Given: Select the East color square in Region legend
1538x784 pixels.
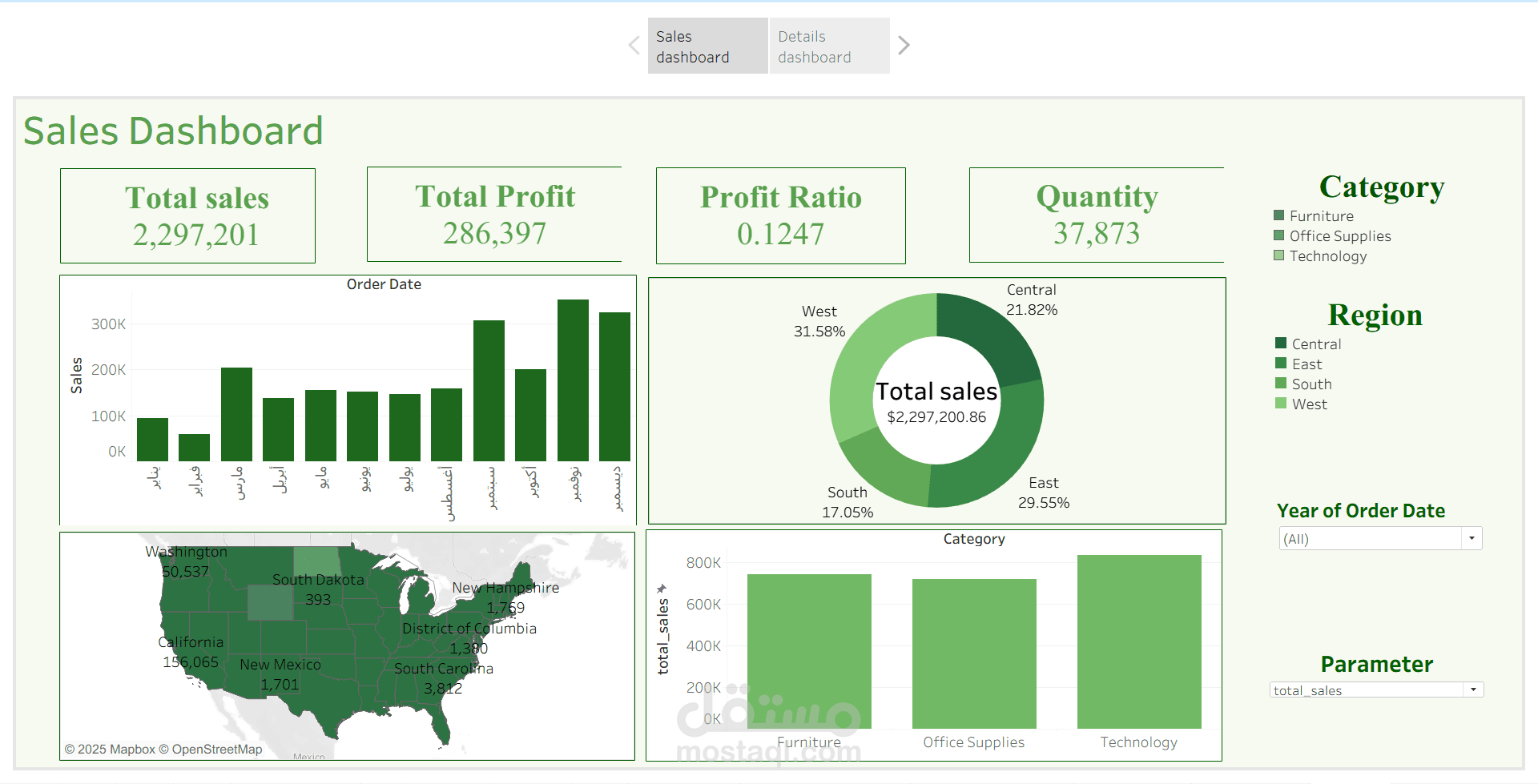Looking at the screenshot, I should pos(1279,363).
